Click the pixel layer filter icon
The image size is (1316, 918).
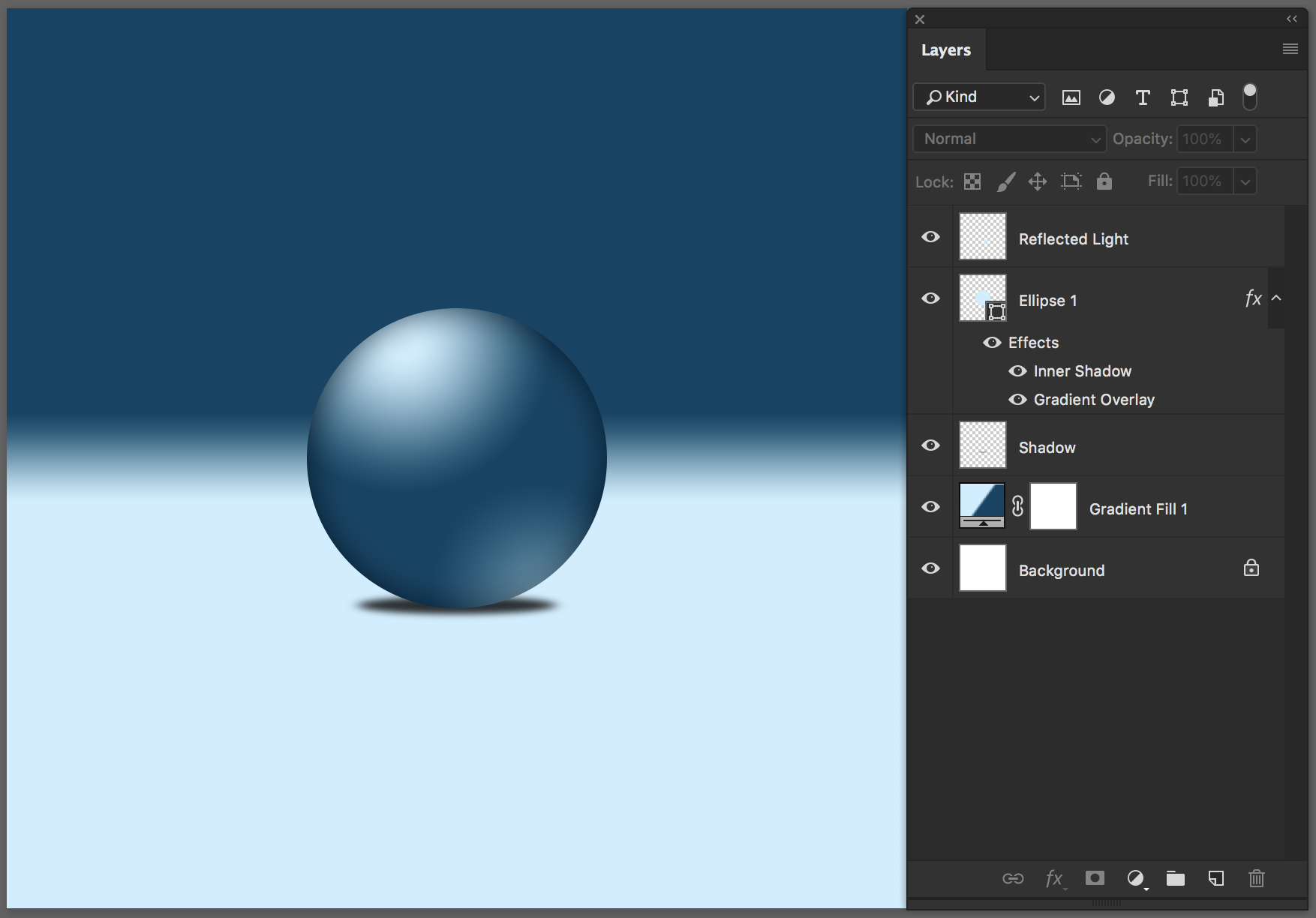(1071, 97)
